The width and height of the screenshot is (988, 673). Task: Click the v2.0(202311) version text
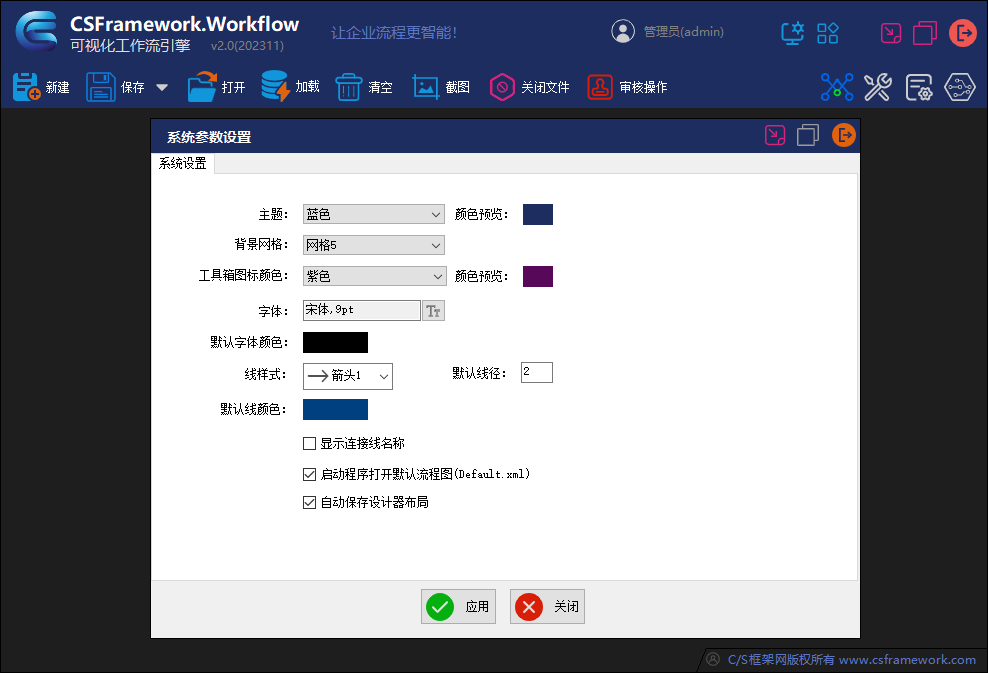[247, 45]
